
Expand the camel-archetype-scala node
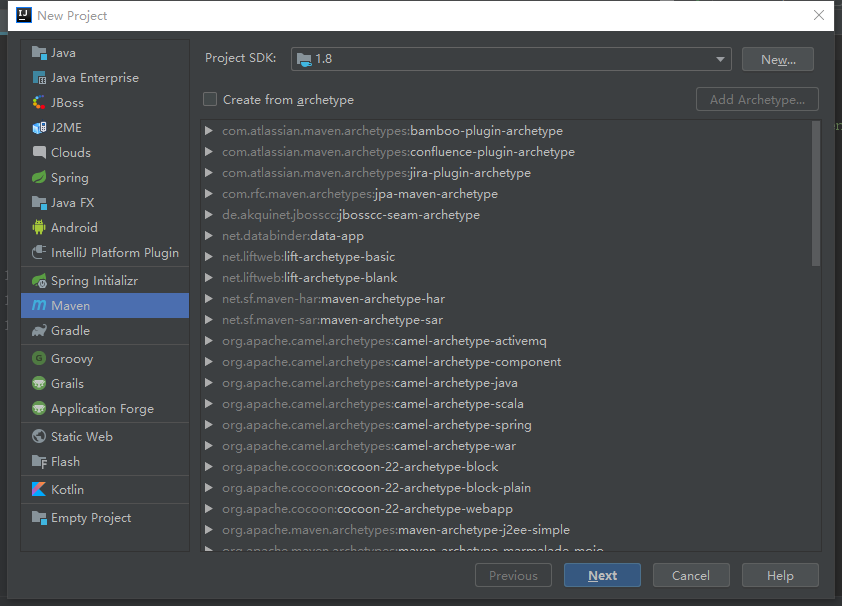[209, 404]
